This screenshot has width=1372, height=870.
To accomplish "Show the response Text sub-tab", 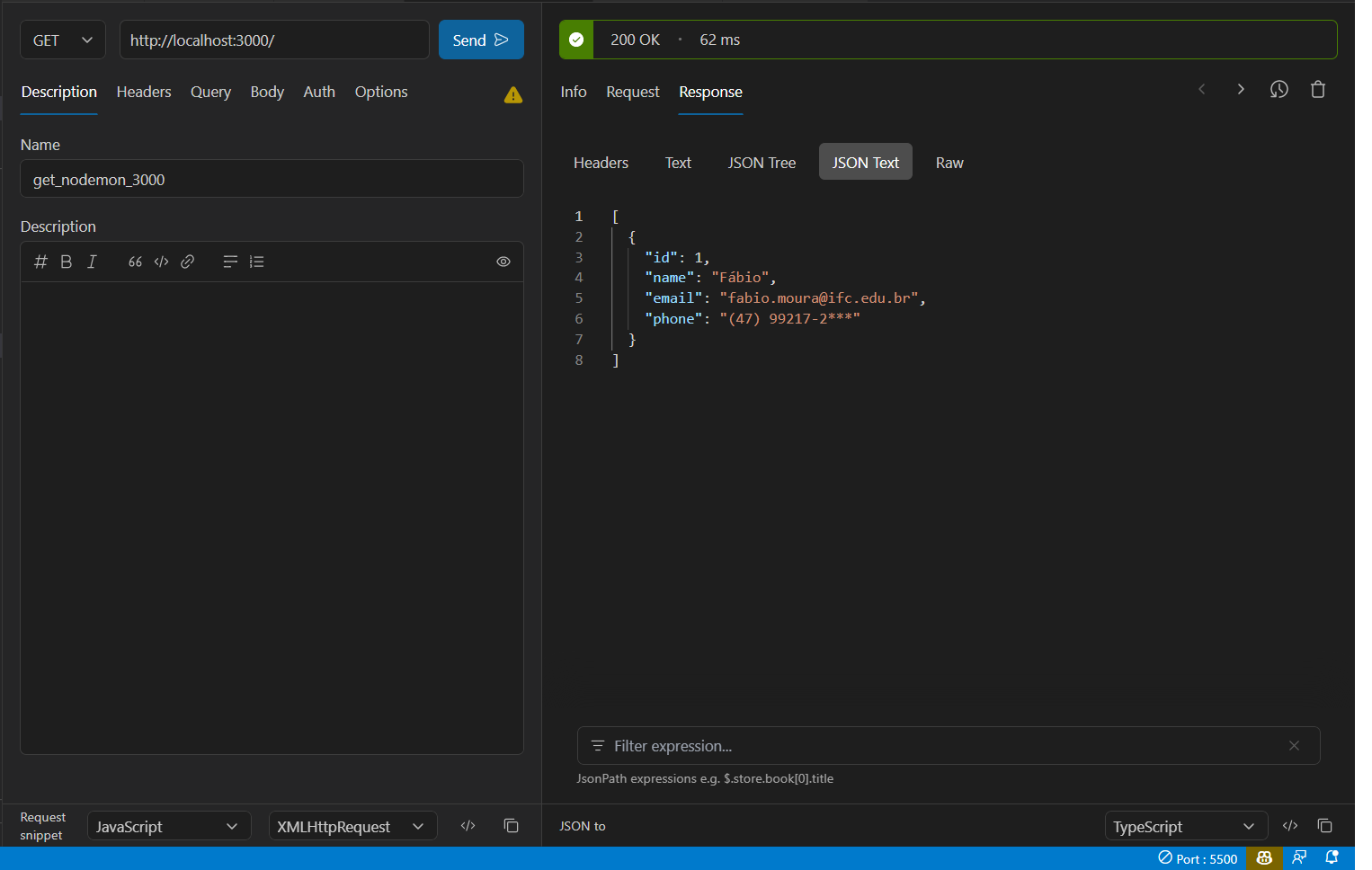I will (x=678, y=163).
